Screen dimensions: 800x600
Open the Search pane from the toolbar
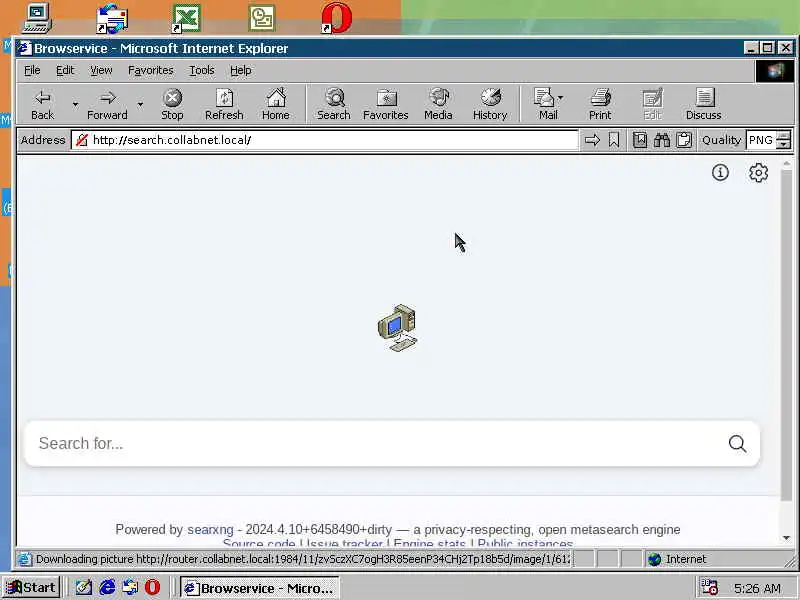coord(334,104)
